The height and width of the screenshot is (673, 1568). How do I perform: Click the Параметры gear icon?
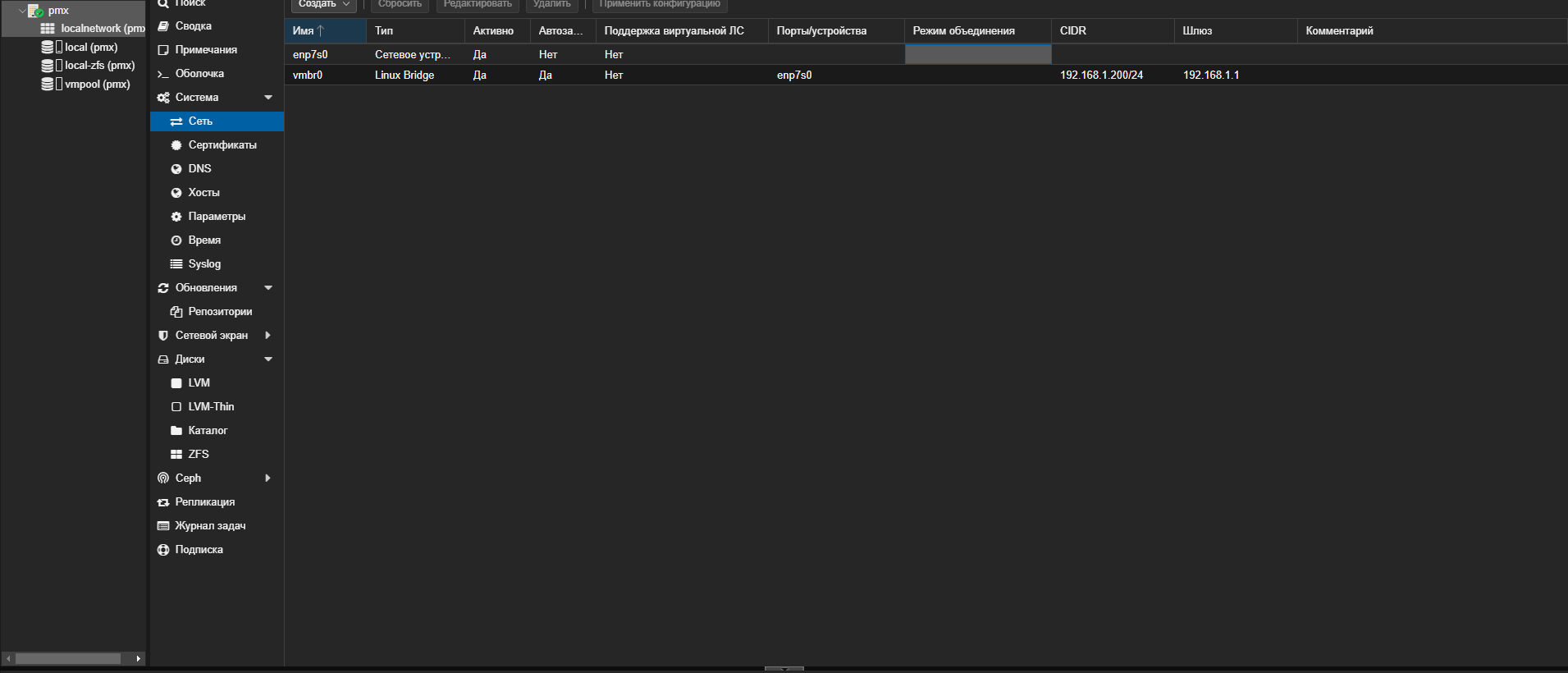[x=176, y=217]
